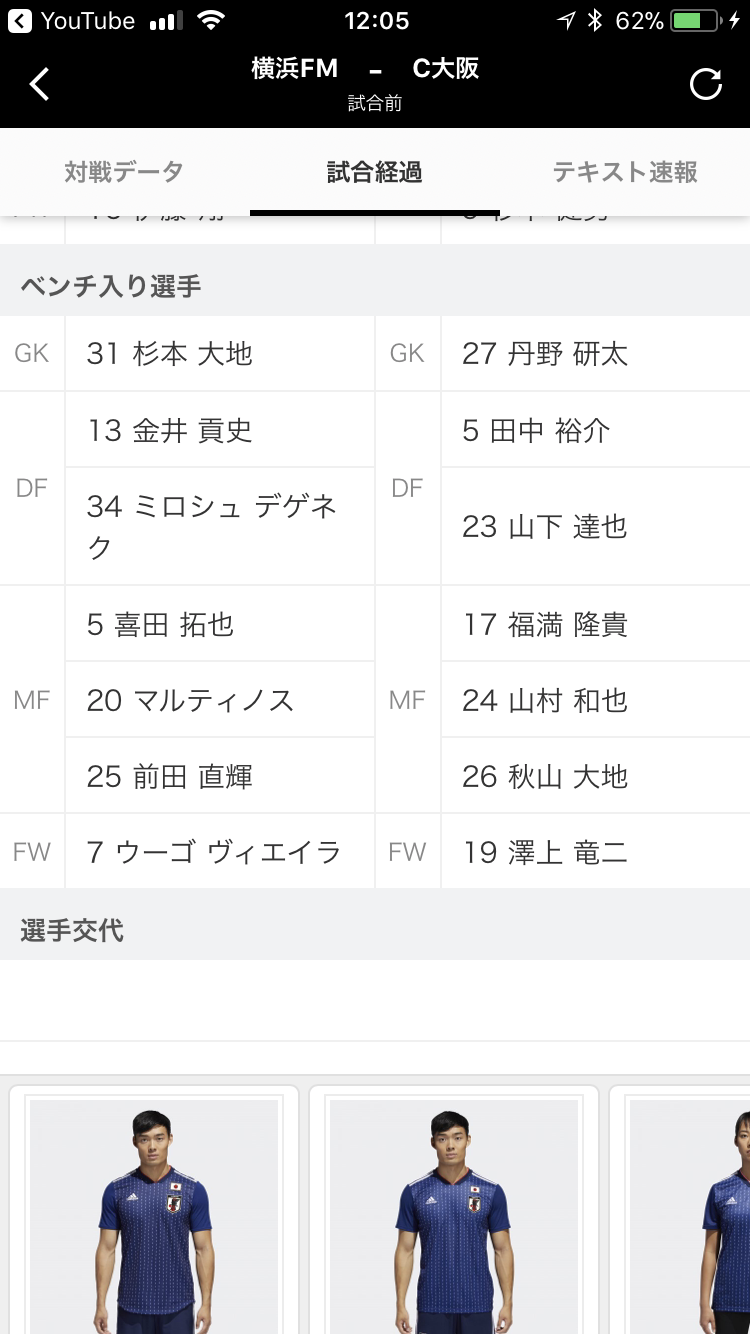
Task: Switch to the 対戦データ tab
Action: tap(124, 172)
